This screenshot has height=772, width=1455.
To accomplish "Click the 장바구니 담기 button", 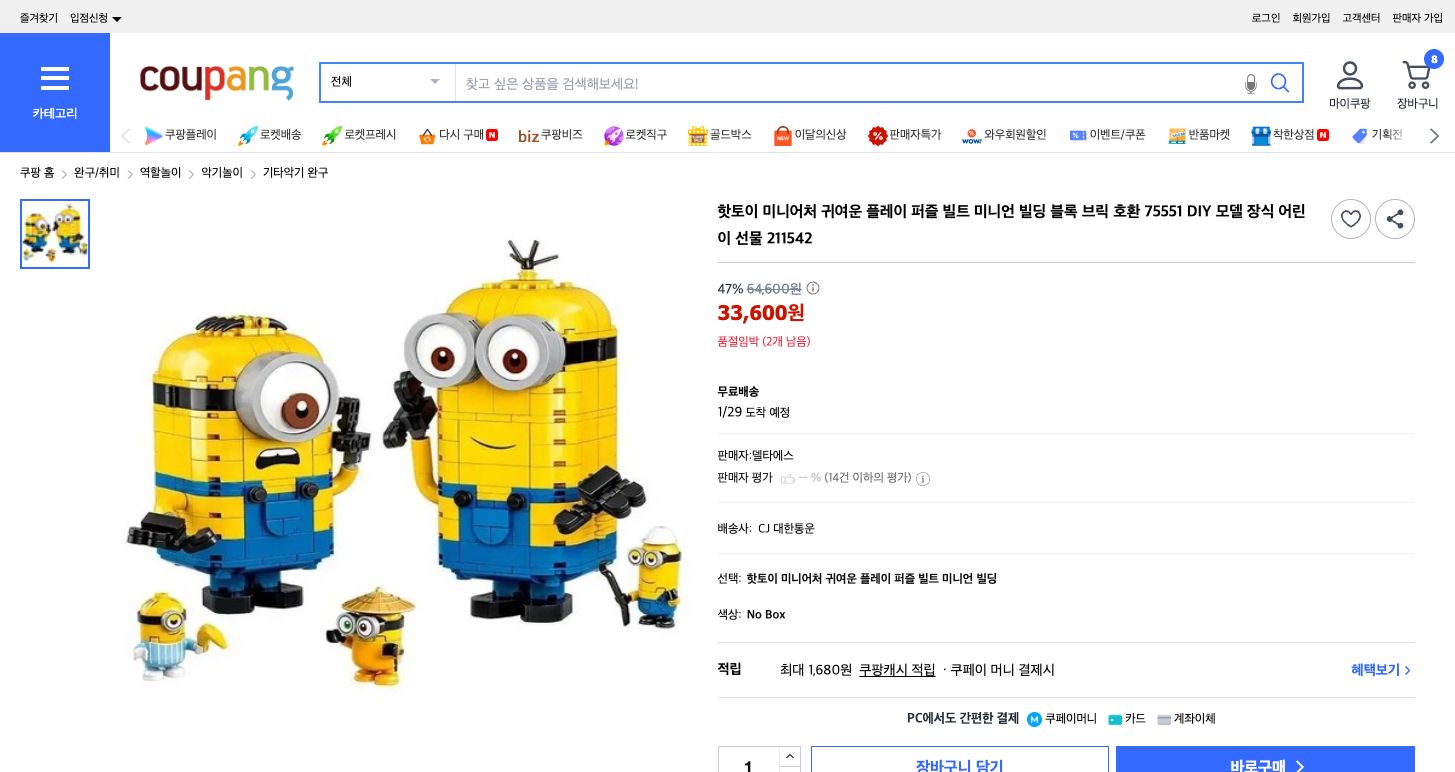I will pyautogui.click(x=959, y=766).
